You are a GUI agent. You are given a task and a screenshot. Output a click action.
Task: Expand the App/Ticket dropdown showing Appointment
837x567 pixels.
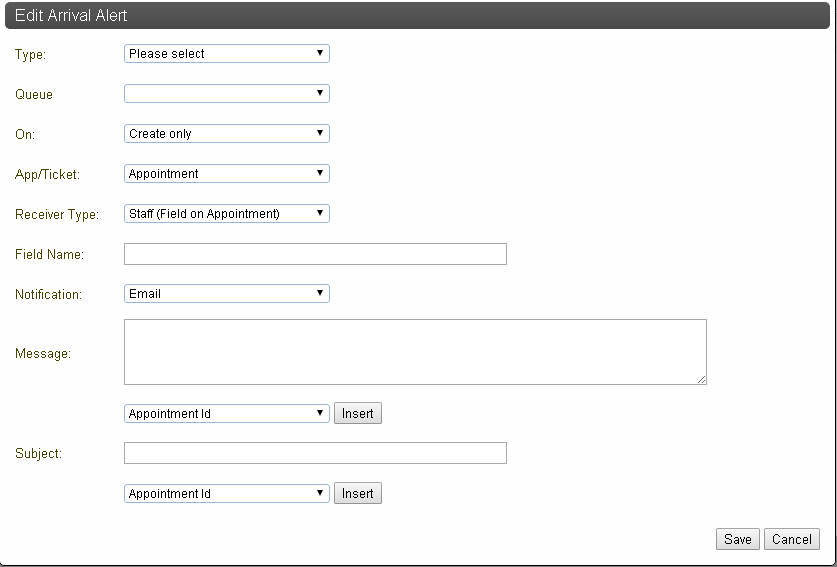(x=227, y=174)
